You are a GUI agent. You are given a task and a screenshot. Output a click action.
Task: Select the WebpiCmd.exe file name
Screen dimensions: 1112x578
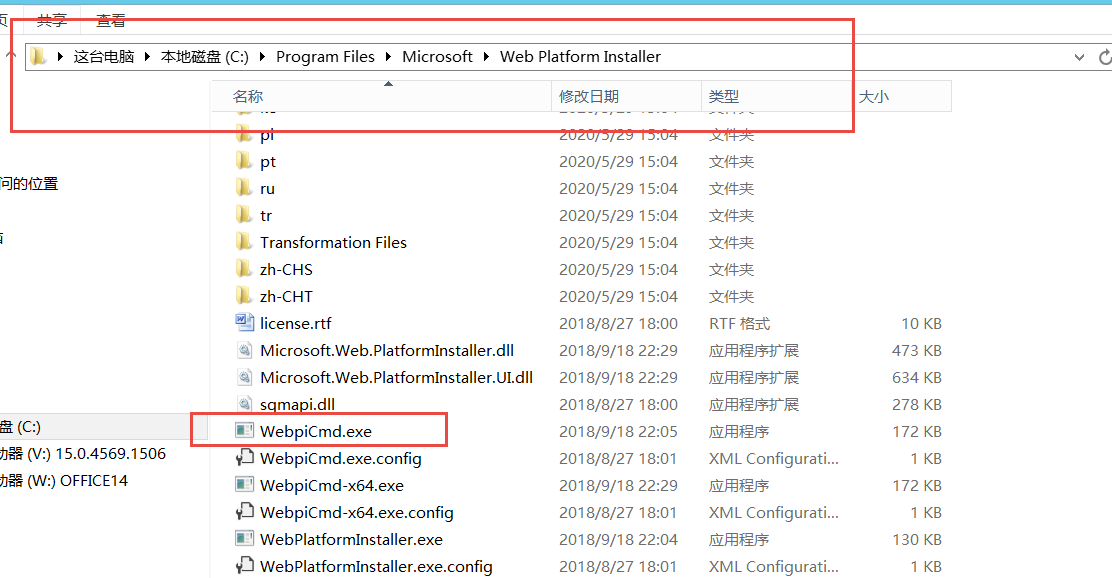(x=316, y=431)
